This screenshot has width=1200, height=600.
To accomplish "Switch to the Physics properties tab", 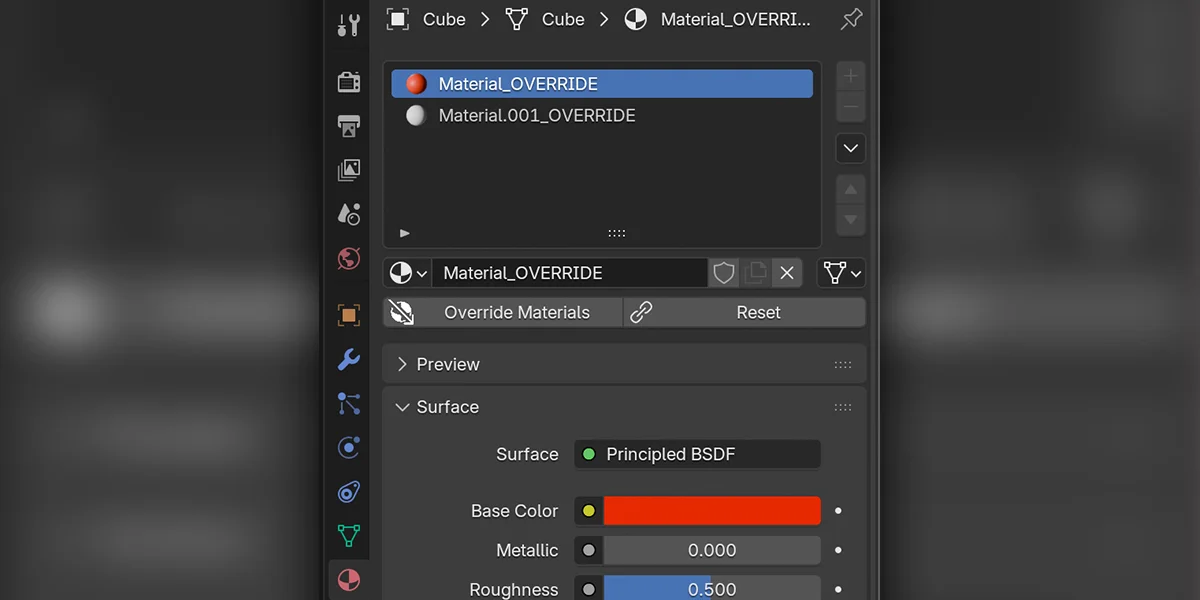I will (348, 447).
